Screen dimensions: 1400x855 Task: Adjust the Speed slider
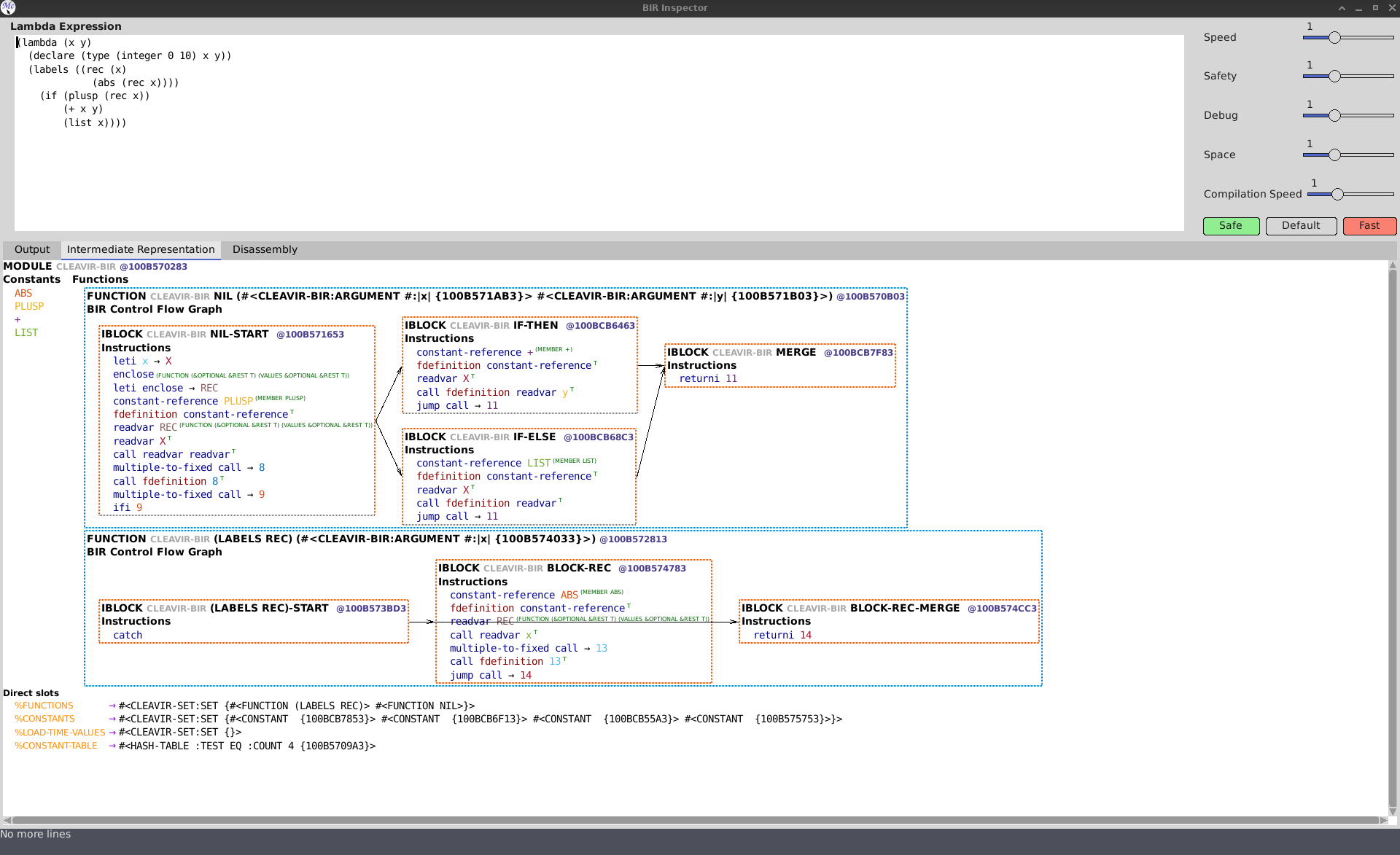tap(1348, 38)
